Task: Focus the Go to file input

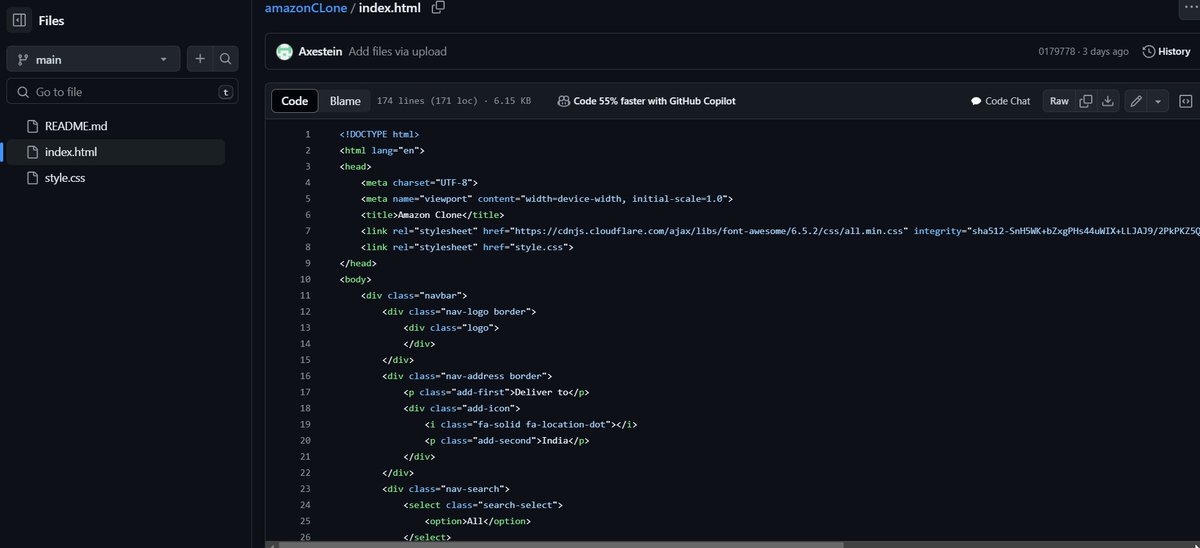Action: pyautogui.click(x=123, y=92)
